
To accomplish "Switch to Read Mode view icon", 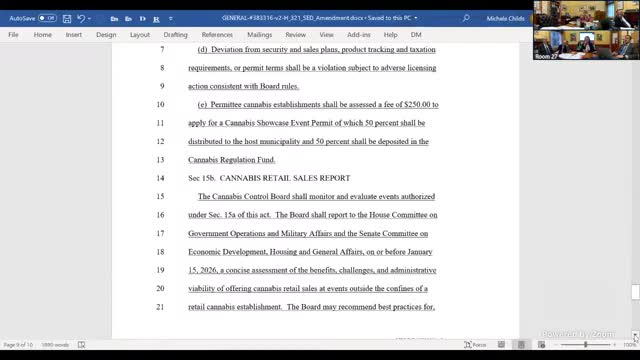I will [501, 345].
